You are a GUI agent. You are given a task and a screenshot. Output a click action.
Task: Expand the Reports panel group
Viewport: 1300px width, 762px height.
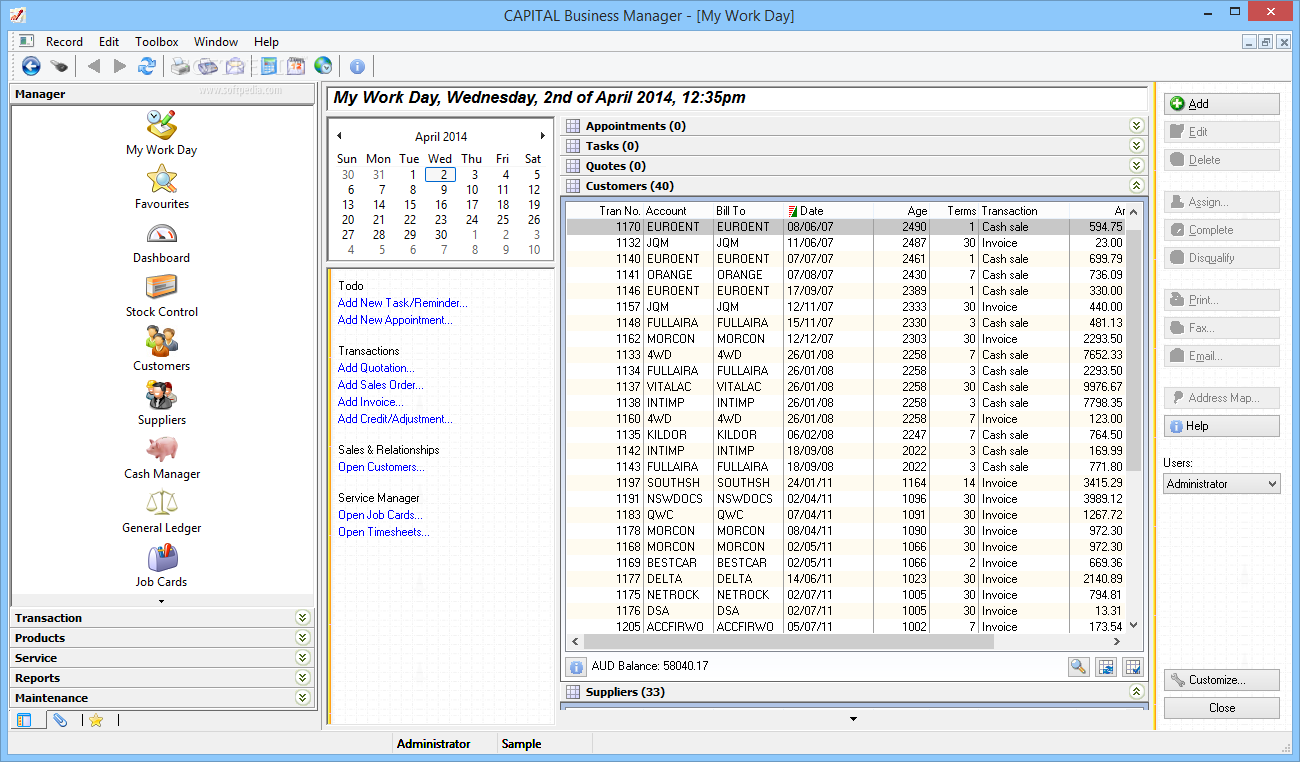coord(302,678)
